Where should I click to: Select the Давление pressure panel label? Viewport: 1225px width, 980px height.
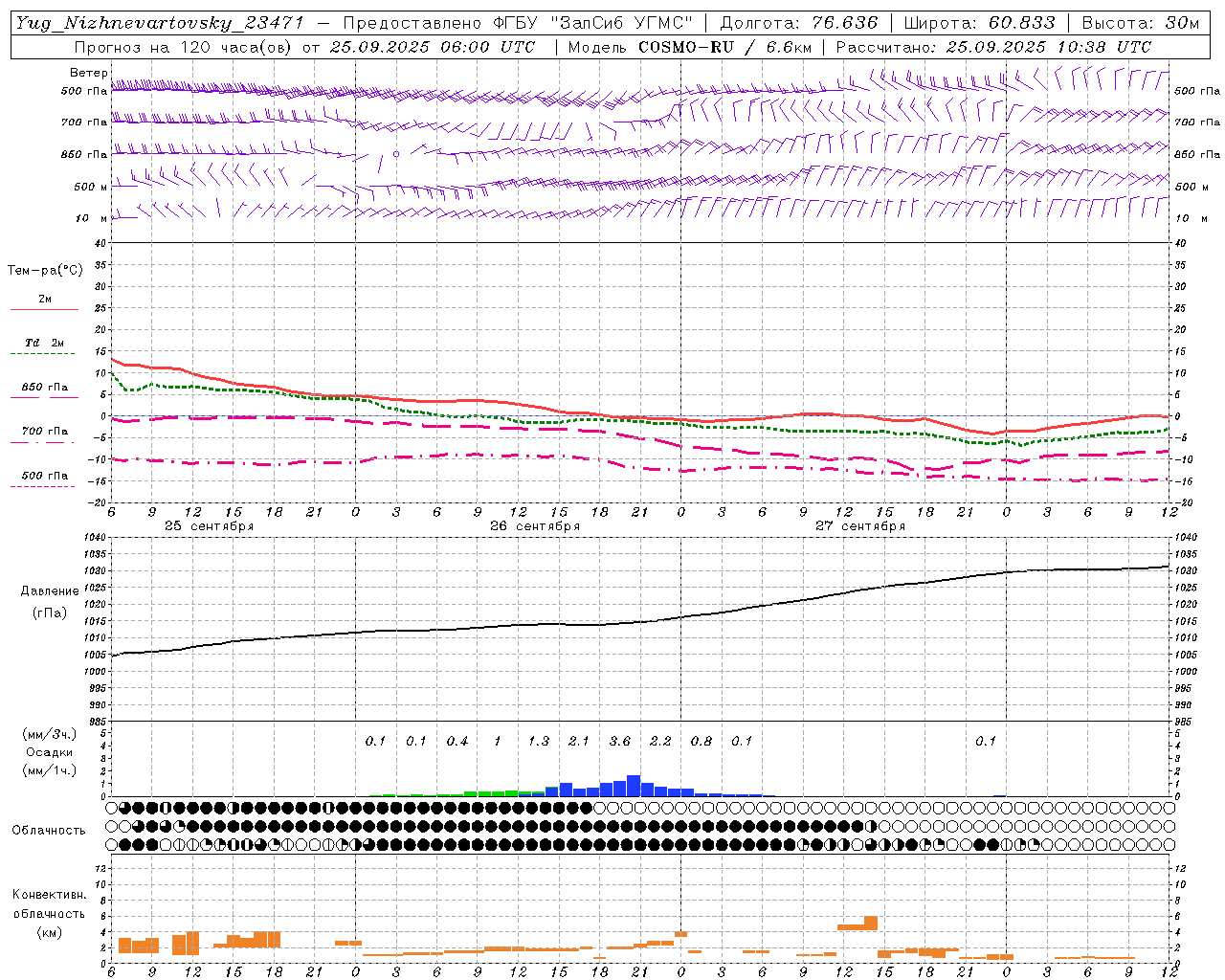point(50,591)
